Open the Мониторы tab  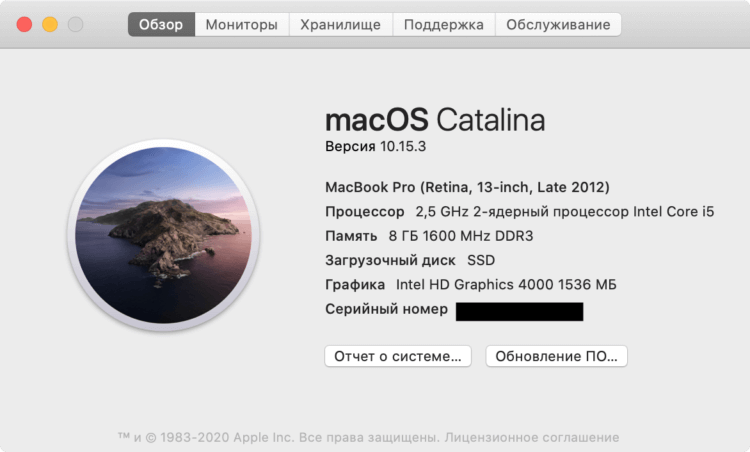242,24
